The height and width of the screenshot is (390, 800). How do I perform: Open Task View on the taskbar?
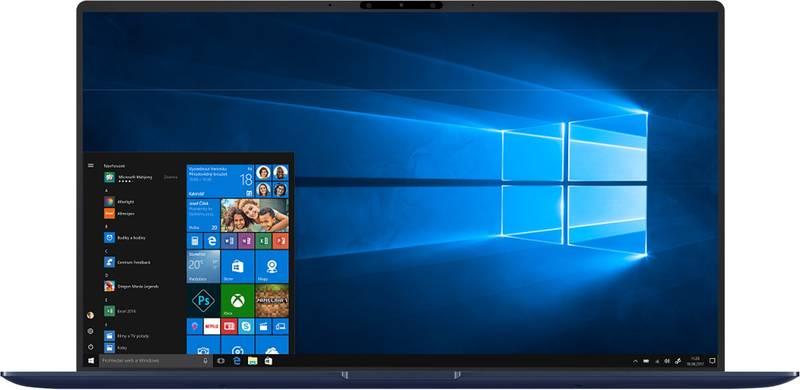221,360
